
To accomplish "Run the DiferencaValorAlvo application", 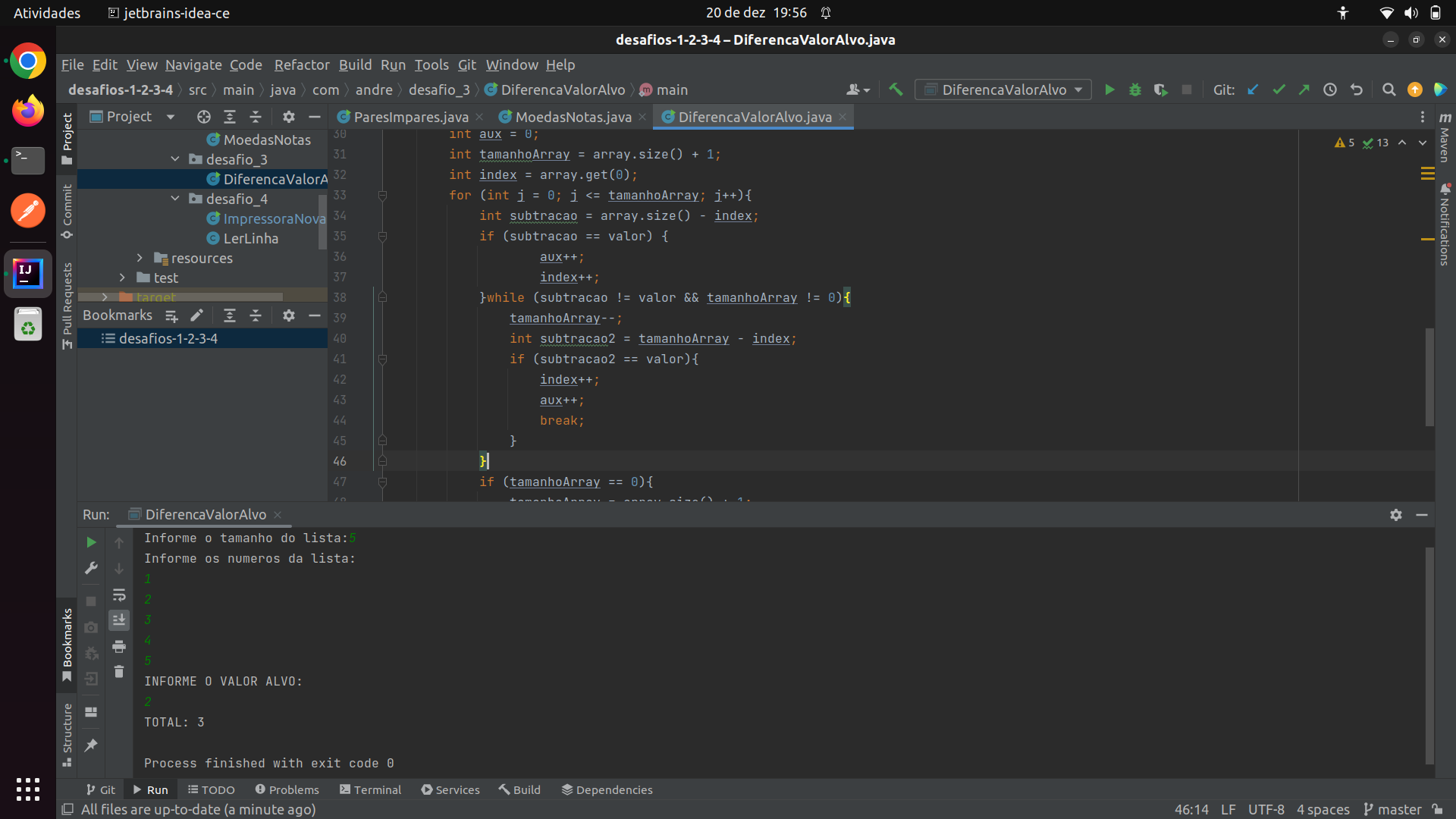I will point(1109,89).
